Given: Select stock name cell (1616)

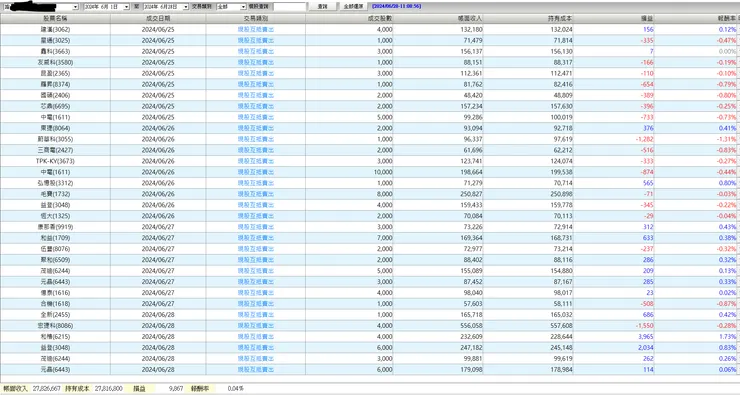Looking at the screenshot, I should [55, 293].
